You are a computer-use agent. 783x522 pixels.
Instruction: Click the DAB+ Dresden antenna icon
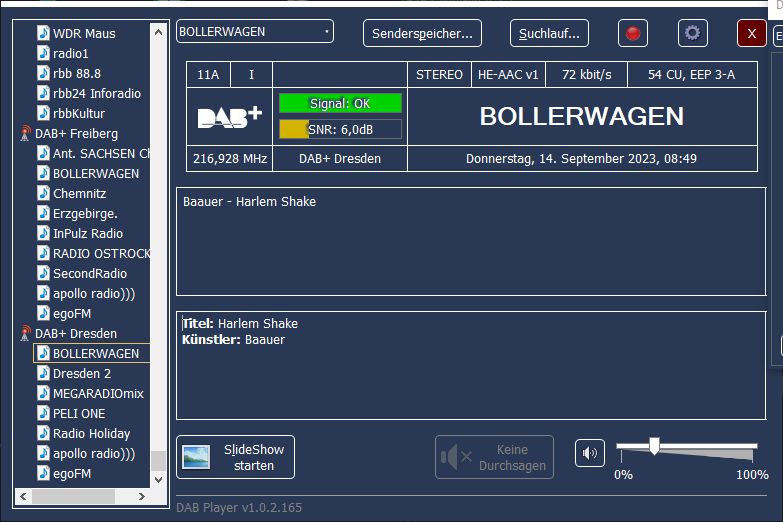(24, 333)
